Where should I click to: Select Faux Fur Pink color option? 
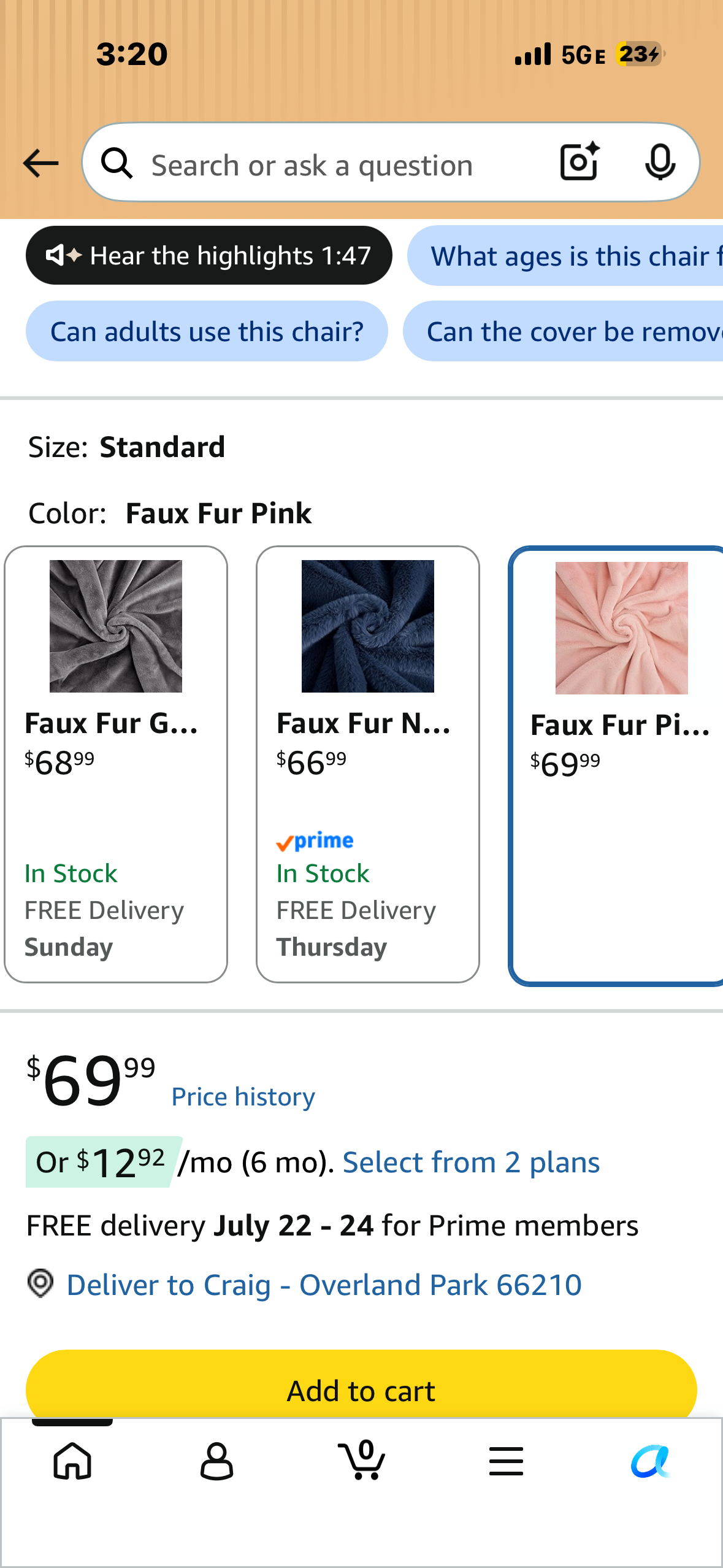[x=616, y=765]
